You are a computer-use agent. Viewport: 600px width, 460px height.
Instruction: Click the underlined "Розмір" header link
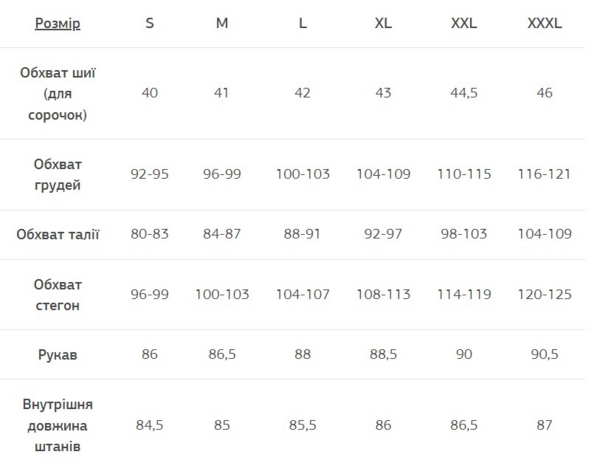tap(57, 23)
